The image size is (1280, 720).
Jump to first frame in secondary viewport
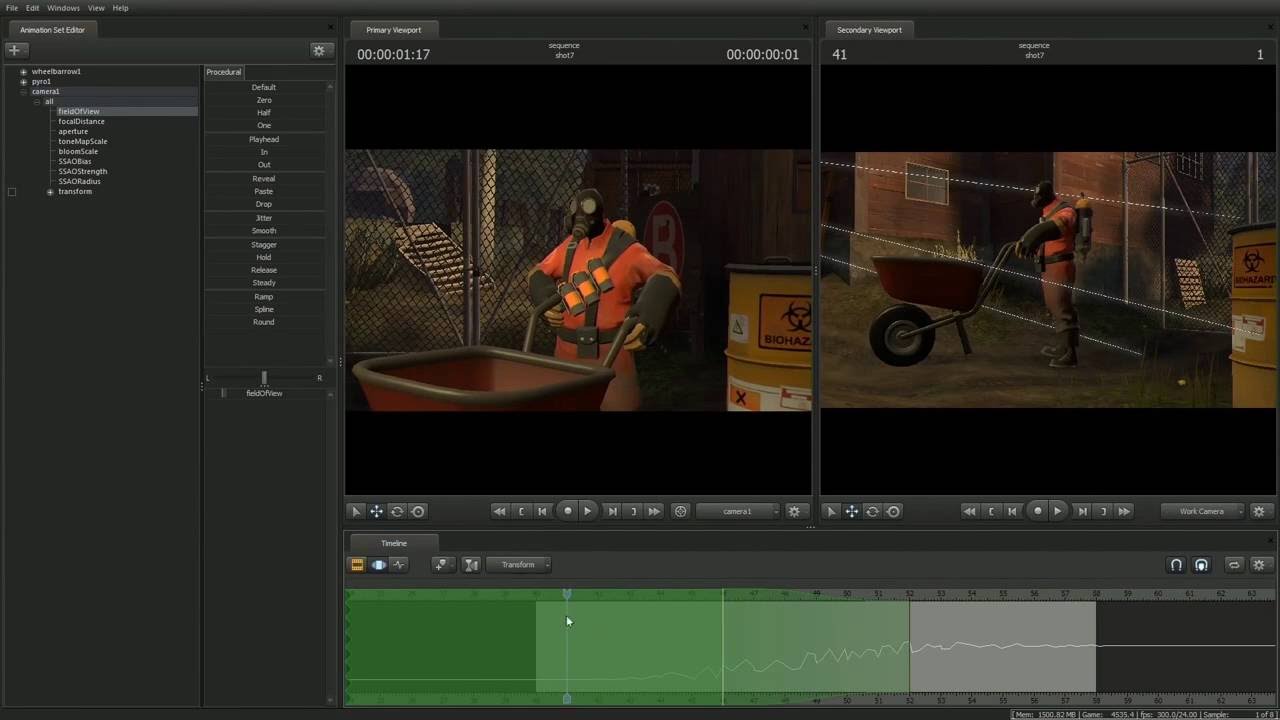(969, 511)
